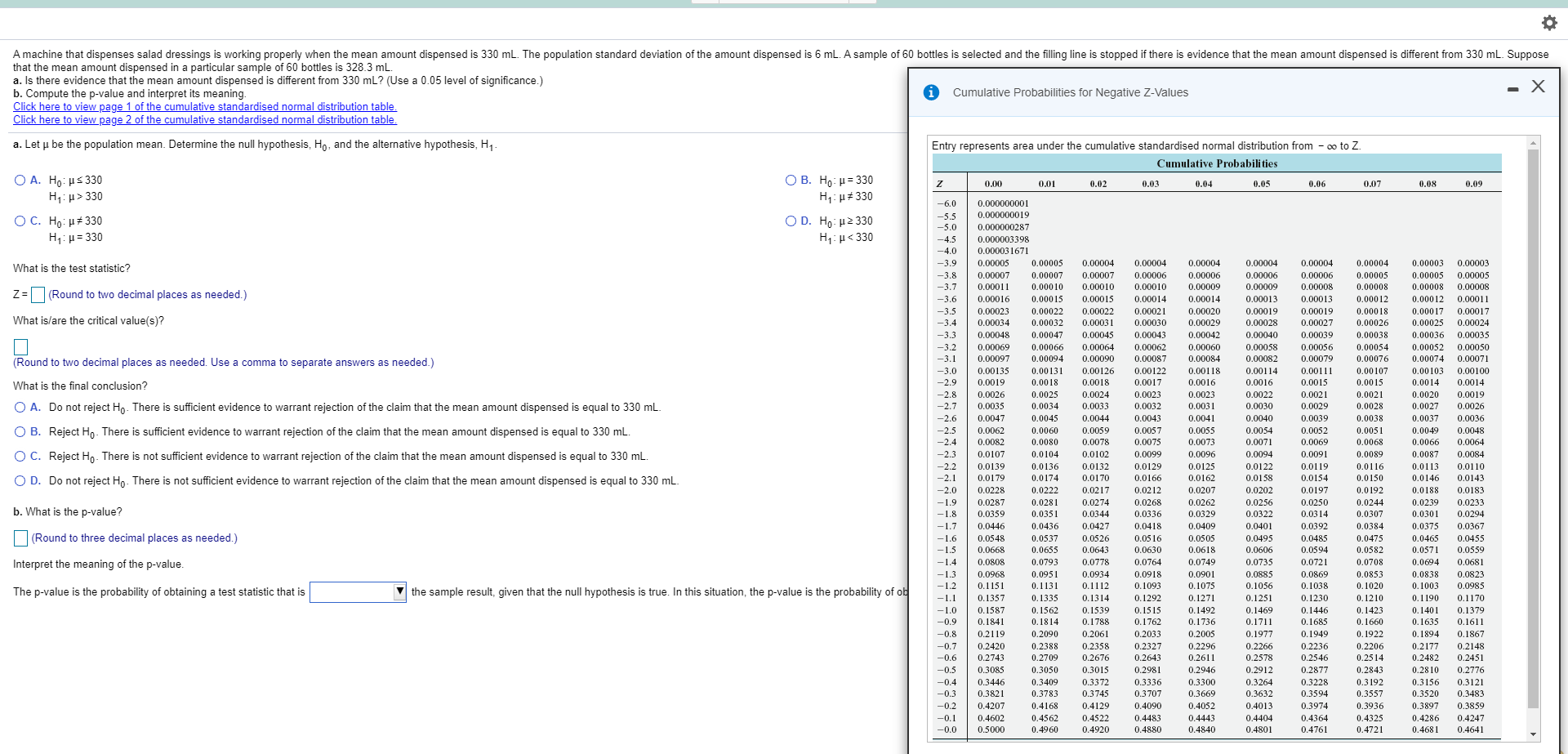
Task: Click the critical value answer box
Action: 20,347
